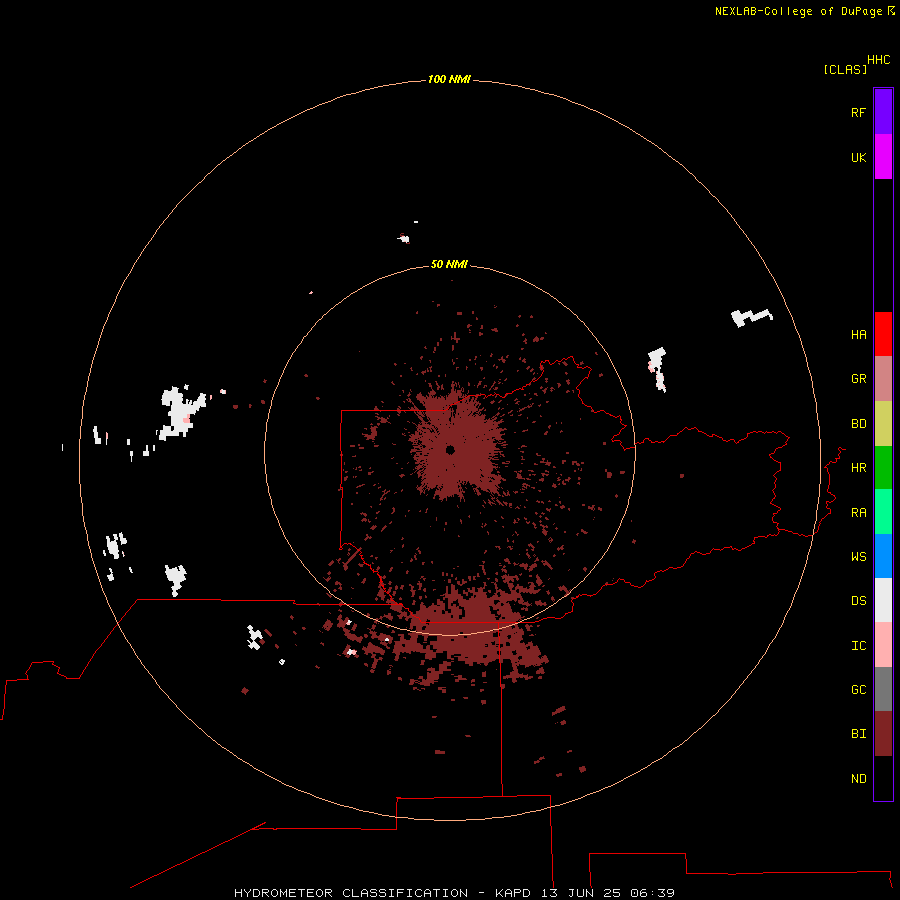900x900 pixels.
Task: Click the HHC product code text
Action: tap(878, 60)
